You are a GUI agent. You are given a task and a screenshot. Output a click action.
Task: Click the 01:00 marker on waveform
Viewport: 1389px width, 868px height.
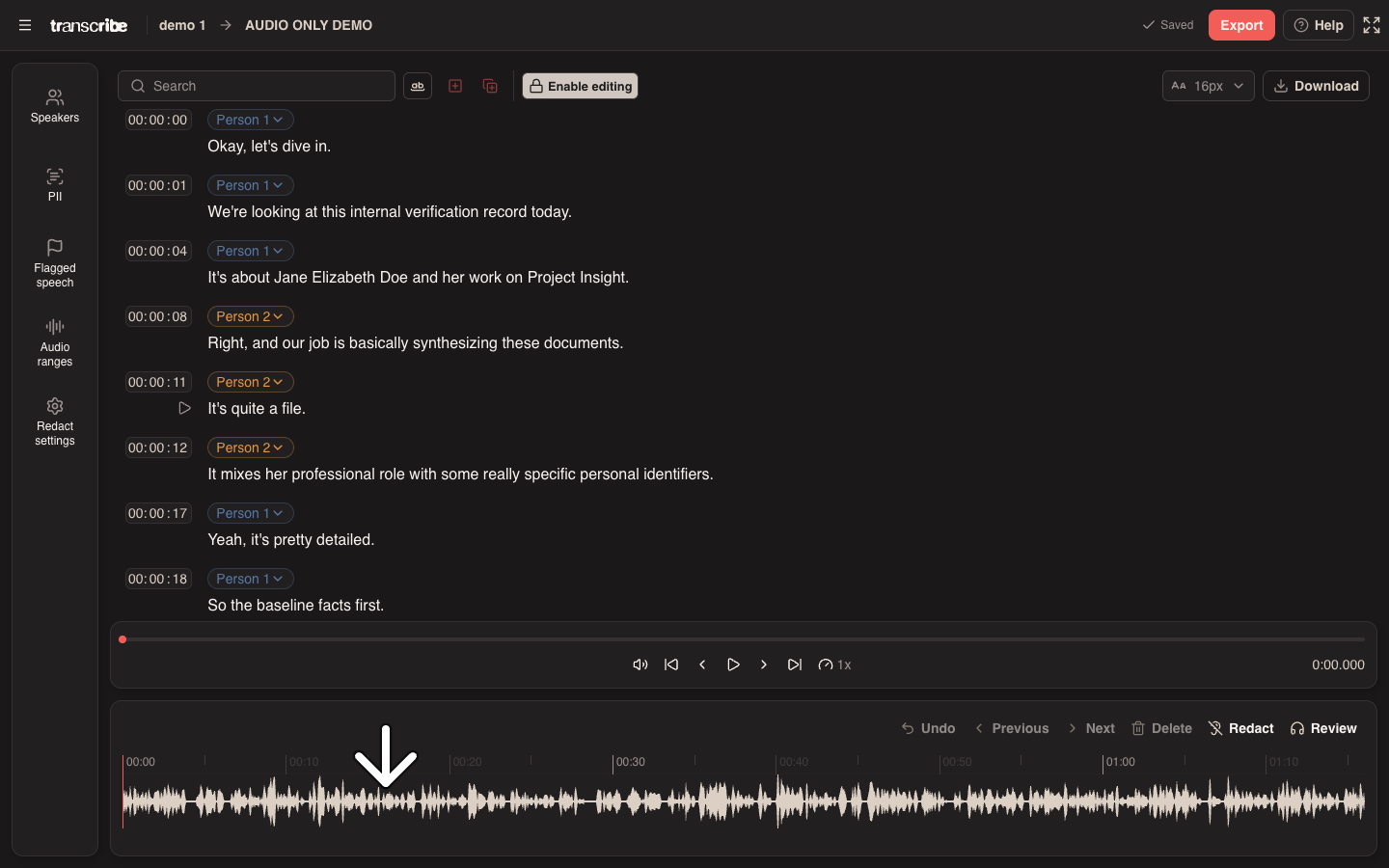point(1120,762)
